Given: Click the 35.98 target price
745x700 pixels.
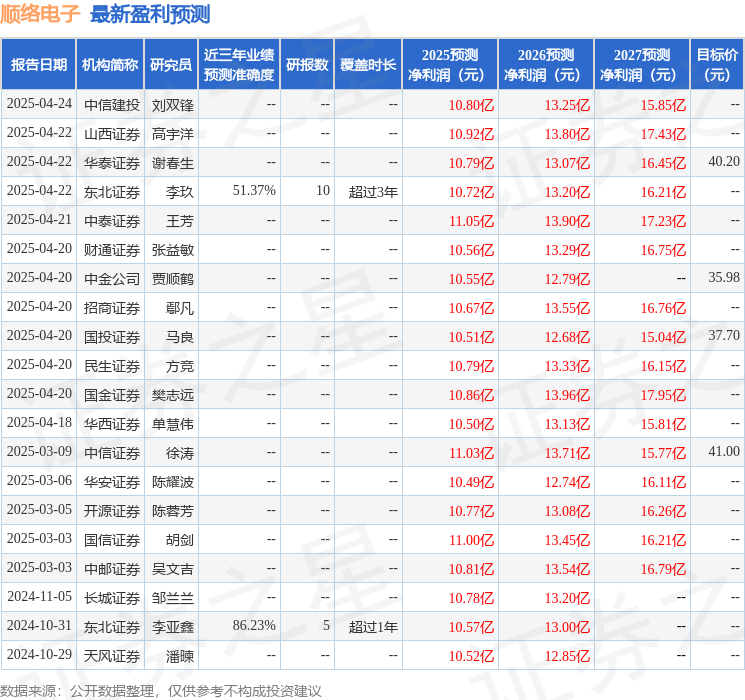Looking at the screenshot, I should (x=724, y=278).
